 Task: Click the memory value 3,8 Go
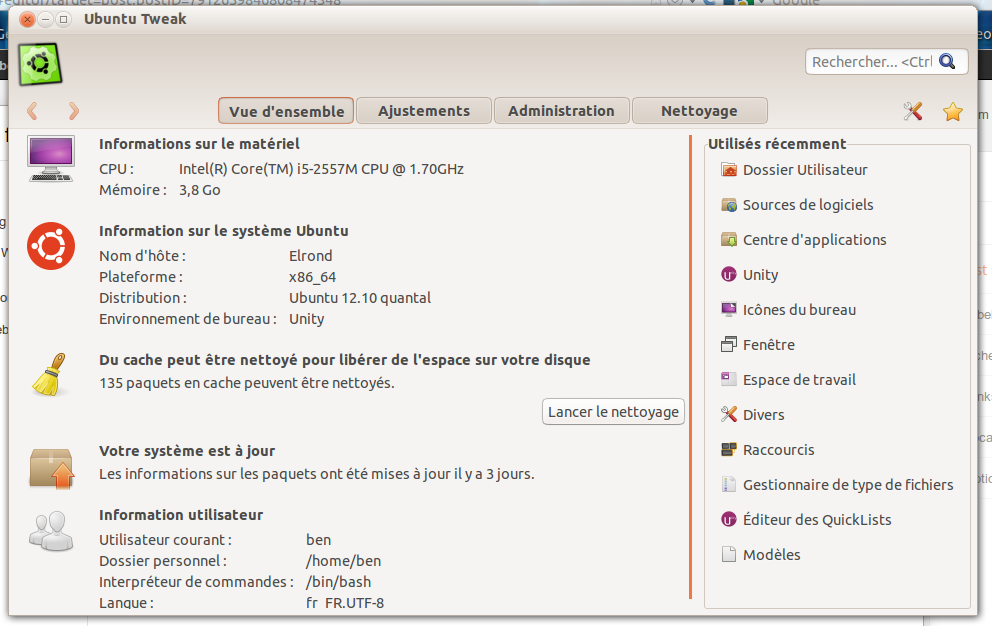[199, 190]
